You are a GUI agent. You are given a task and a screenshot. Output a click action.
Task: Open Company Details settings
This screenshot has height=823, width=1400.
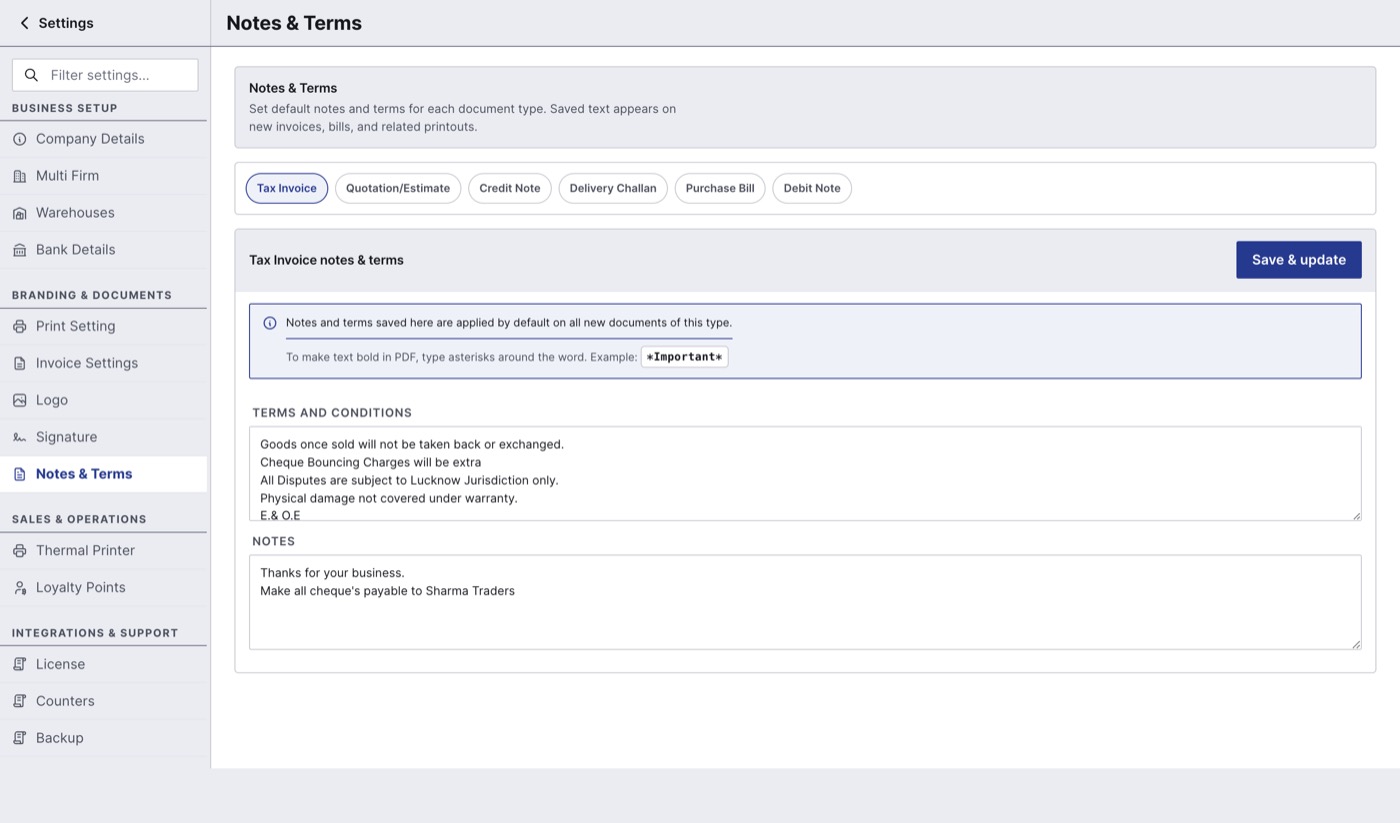(x=104, y=139)
